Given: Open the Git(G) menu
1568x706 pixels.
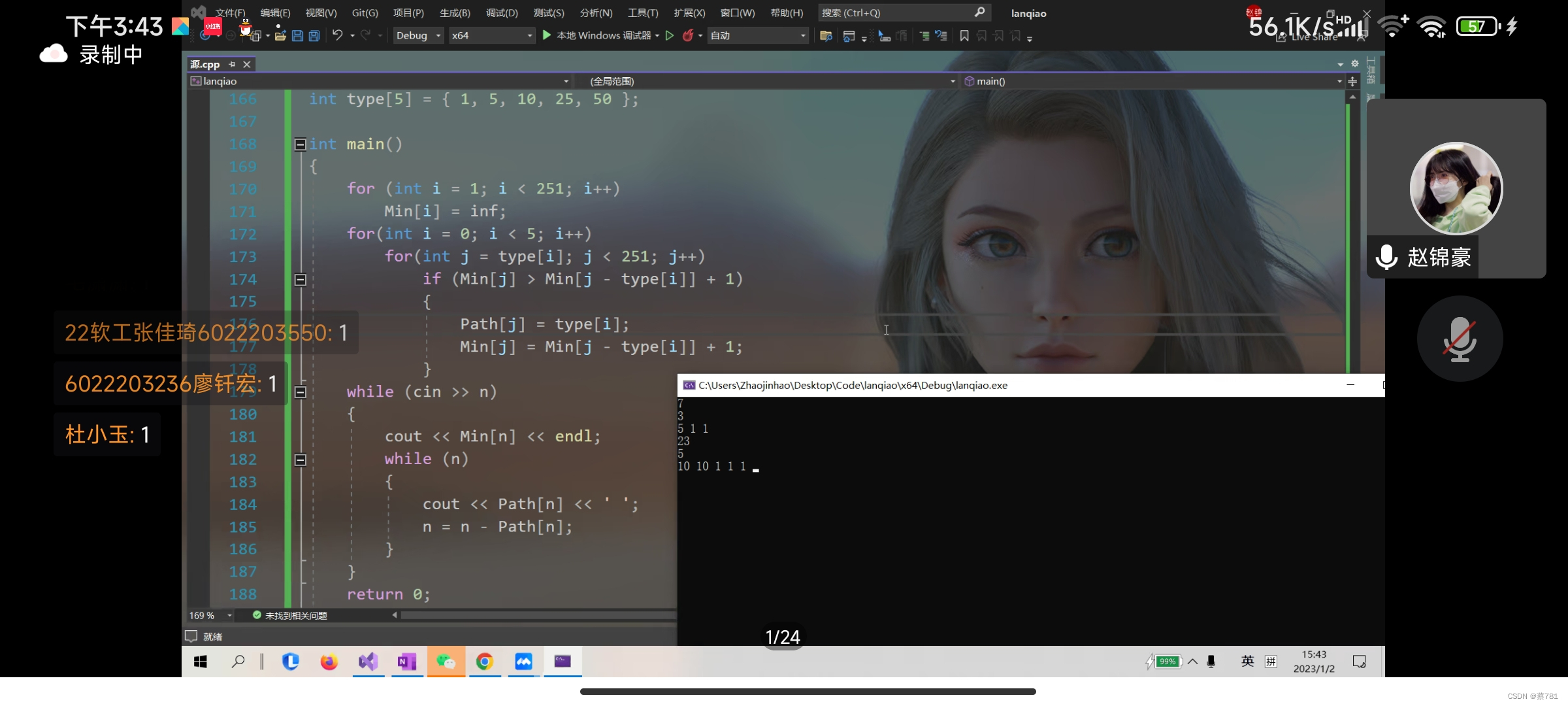Looking at the screenshot, I should coord(365,13).
